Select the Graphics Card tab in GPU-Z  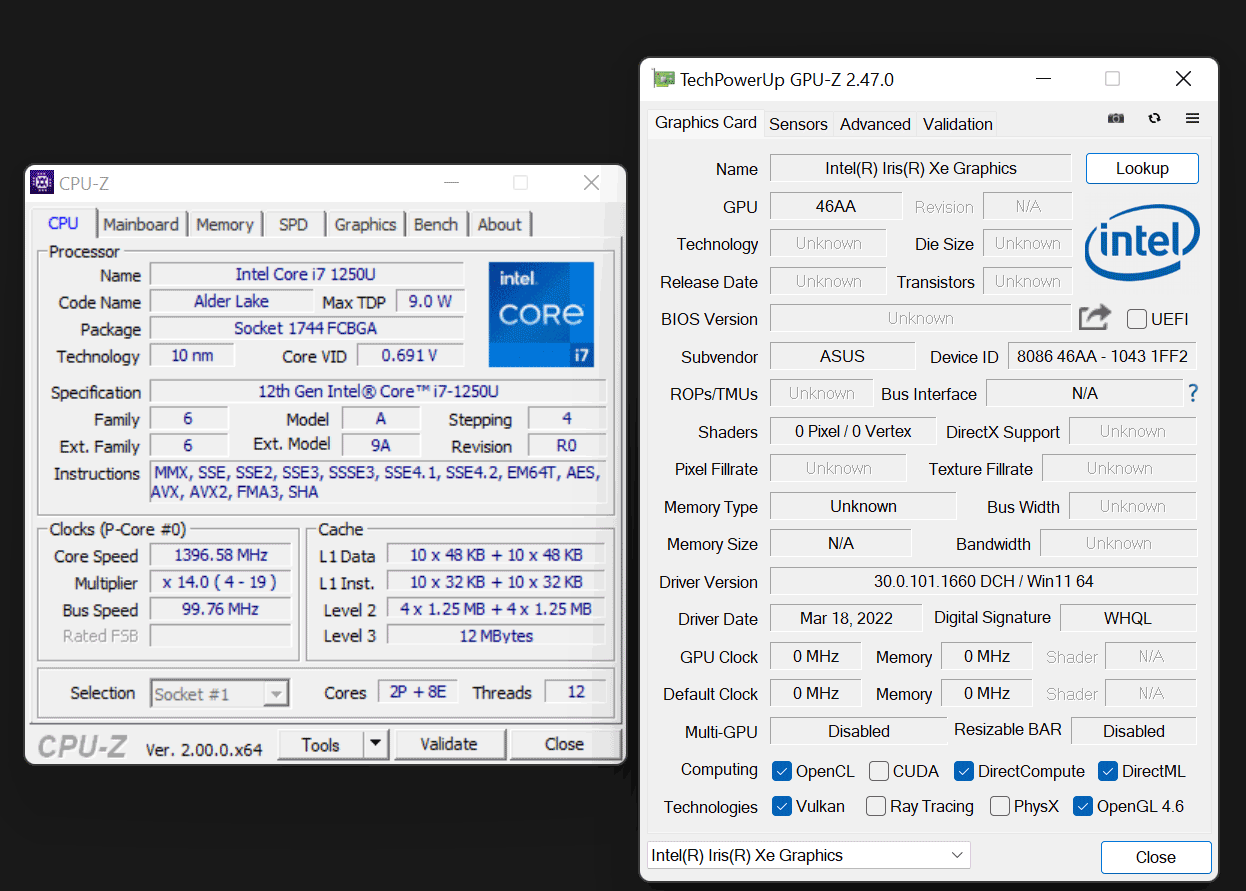(x=706, y=122)
